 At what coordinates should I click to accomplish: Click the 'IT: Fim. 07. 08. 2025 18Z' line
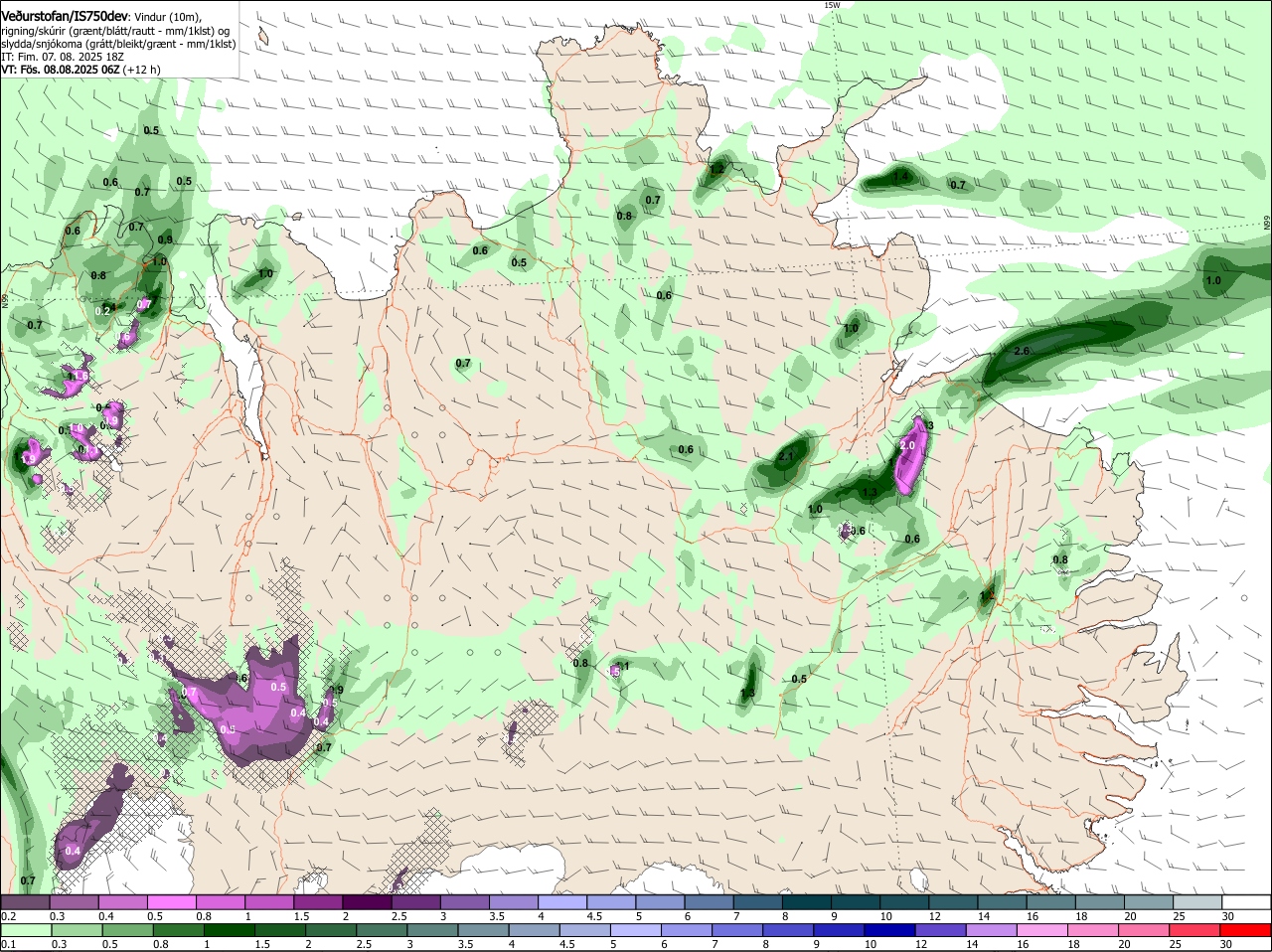coord(63,57)
